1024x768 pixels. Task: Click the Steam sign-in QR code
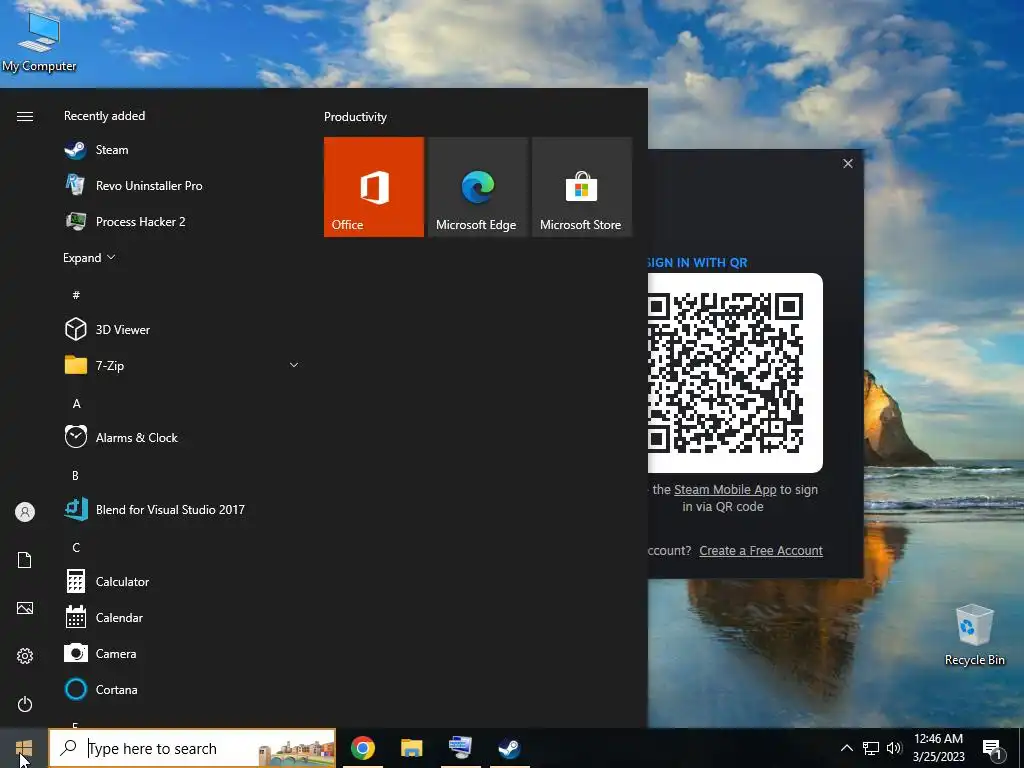tap(735, 373)
